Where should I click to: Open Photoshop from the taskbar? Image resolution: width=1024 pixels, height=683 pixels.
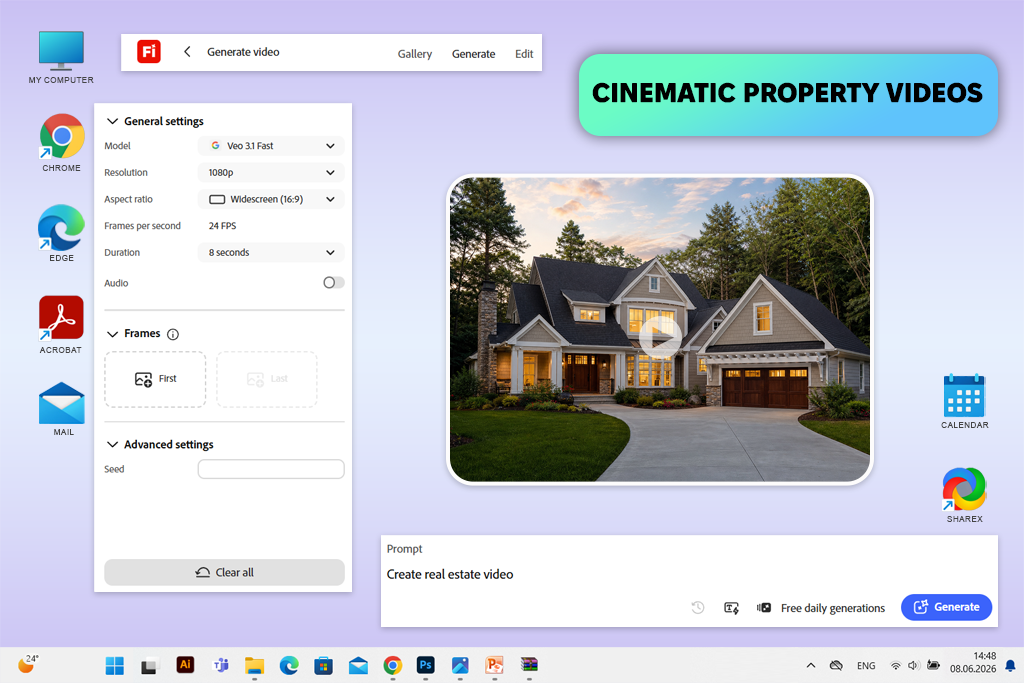(426, 665)
